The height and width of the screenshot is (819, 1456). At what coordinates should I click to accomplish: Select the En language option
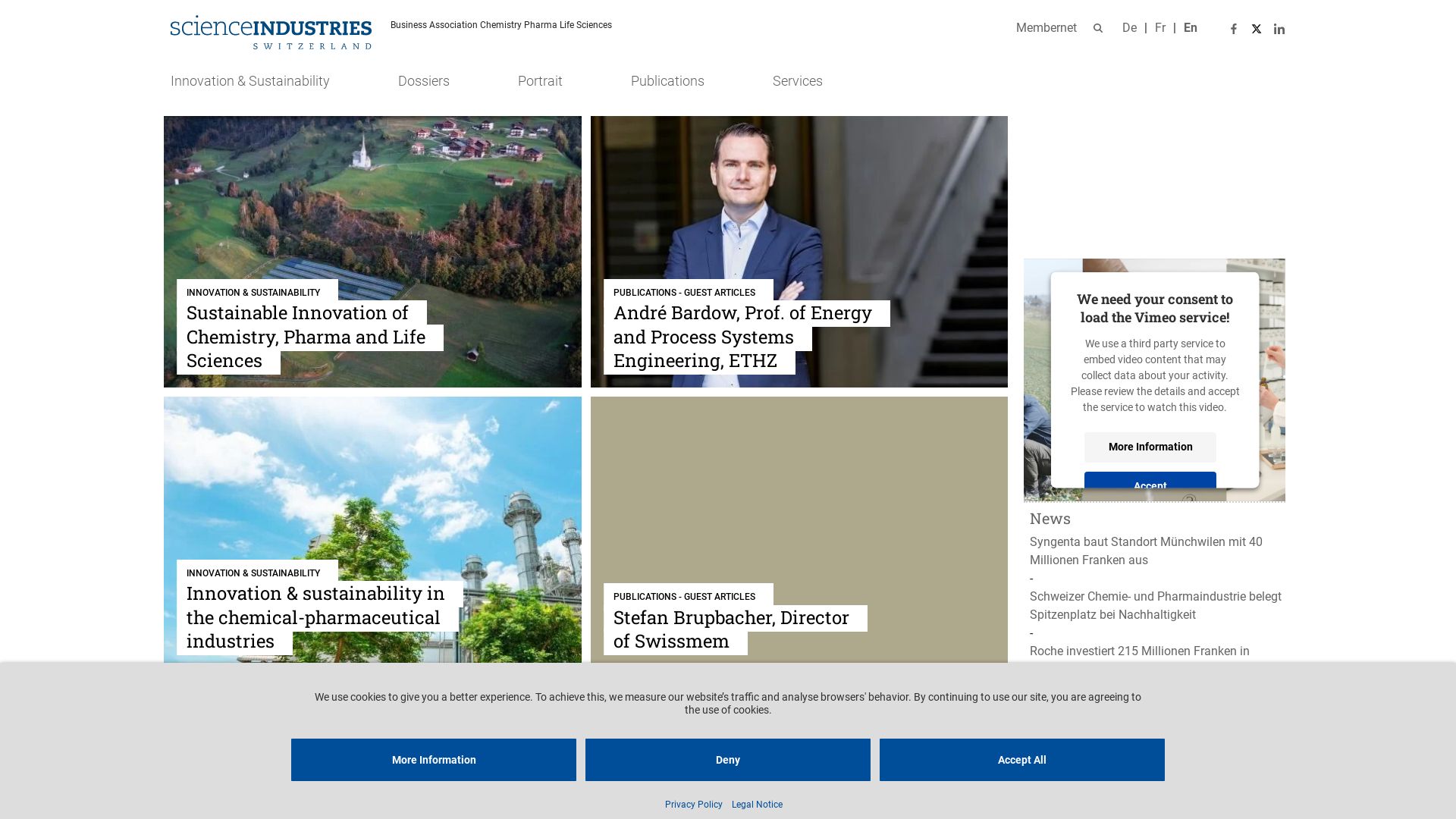click(1191, 28)
